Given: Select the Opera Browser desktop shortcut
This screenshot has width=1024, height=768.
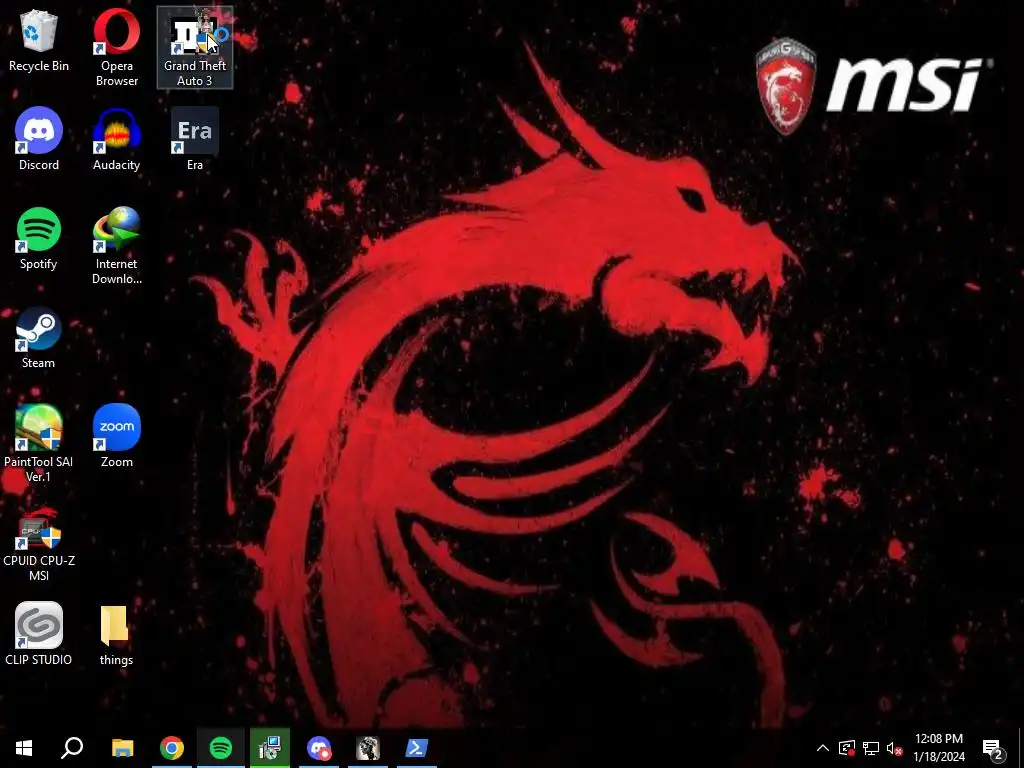Looking at the screenshot, I should click(116, 48).
